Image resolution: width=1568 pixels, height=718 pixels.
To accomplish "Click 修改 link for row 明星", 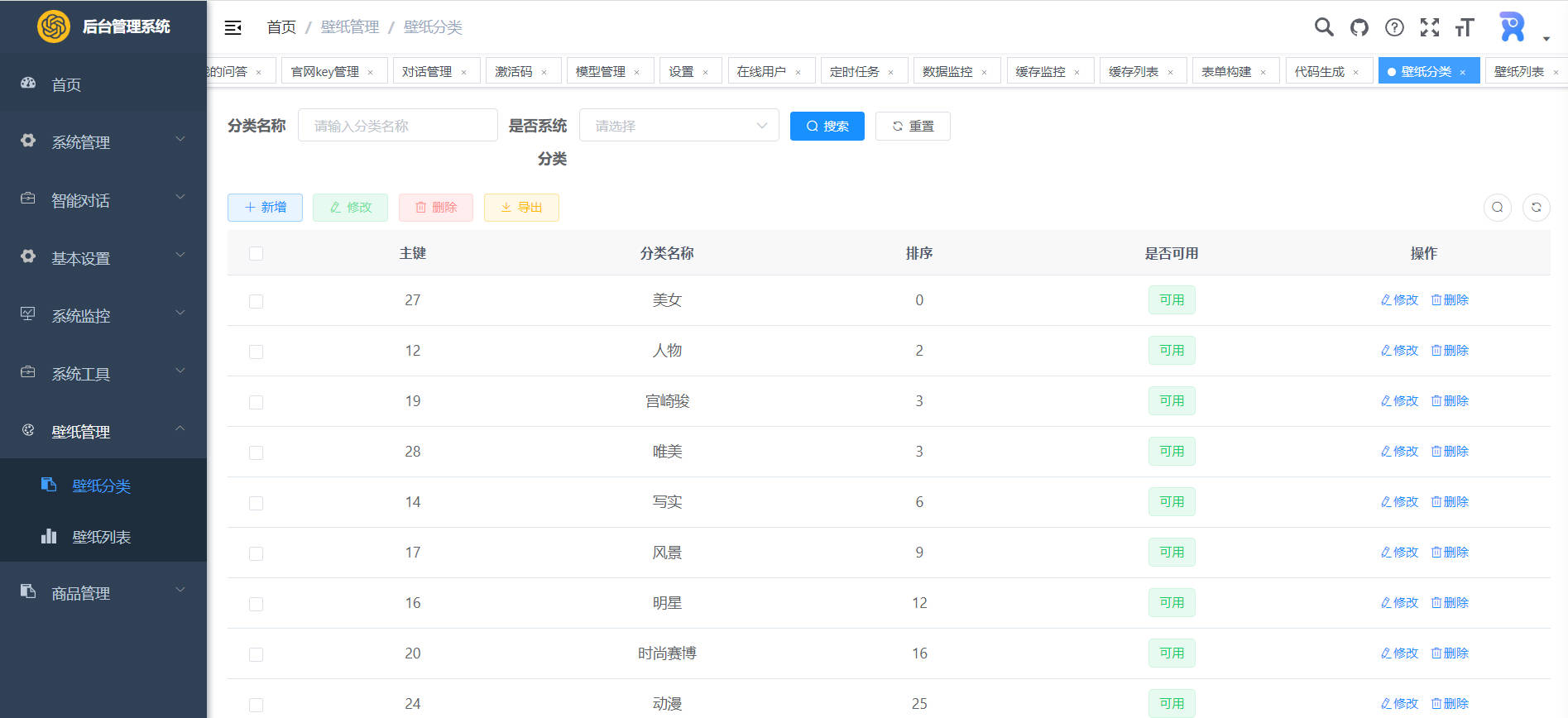I will [x=1399, y=603].
